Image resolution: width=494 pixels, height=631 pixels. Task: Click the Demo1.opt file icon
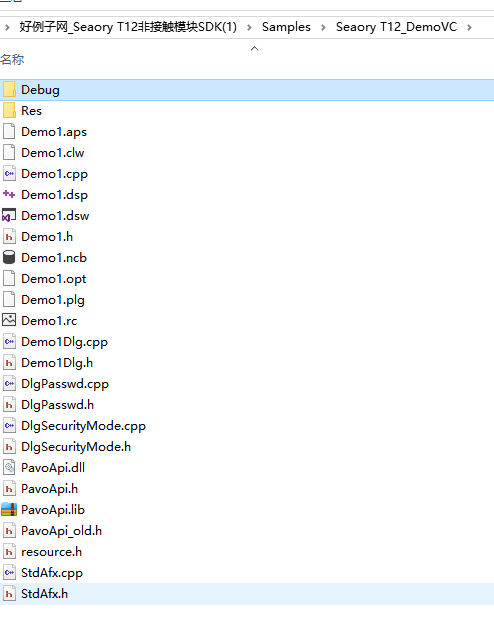click(9, 278)
